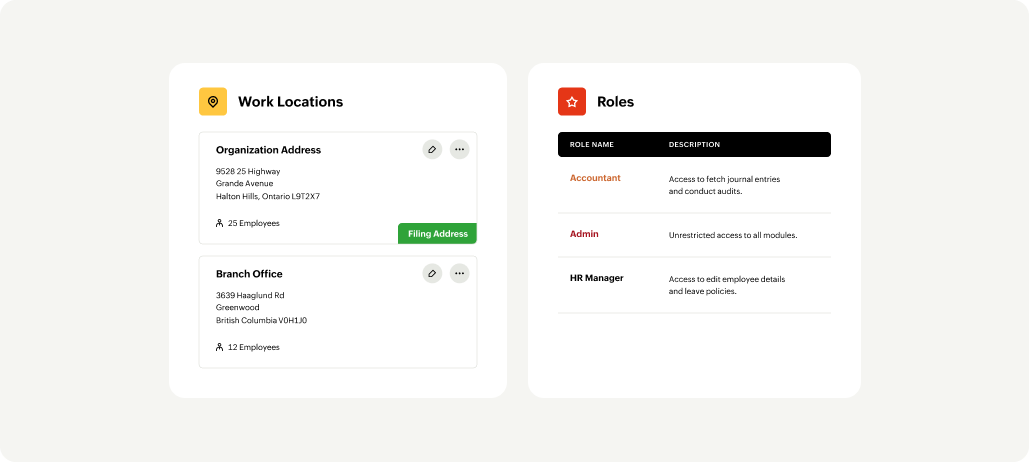Edit the Organization Address with pencil icon

pyautogui.click(x=432, y=149)
